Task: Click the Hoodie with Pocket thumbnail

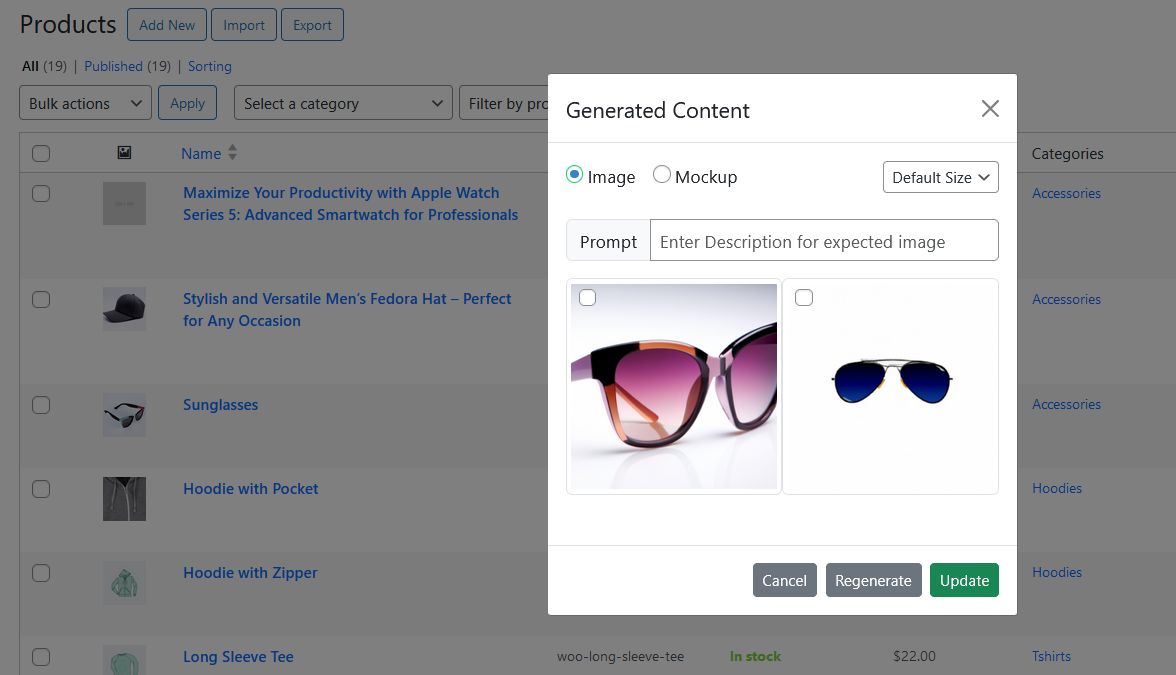Action: point(124,498)
